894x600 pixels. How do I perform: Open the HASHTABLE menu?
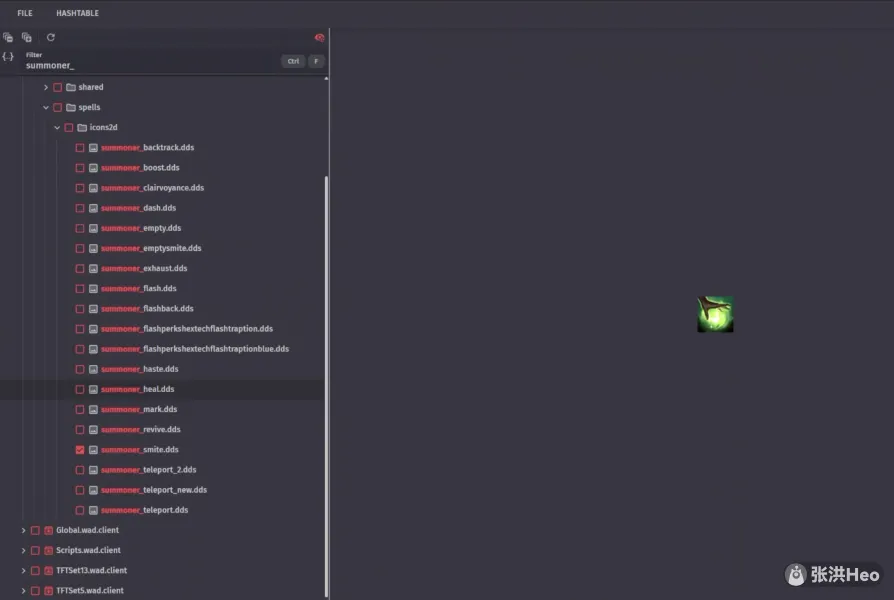tap(77, 13)
